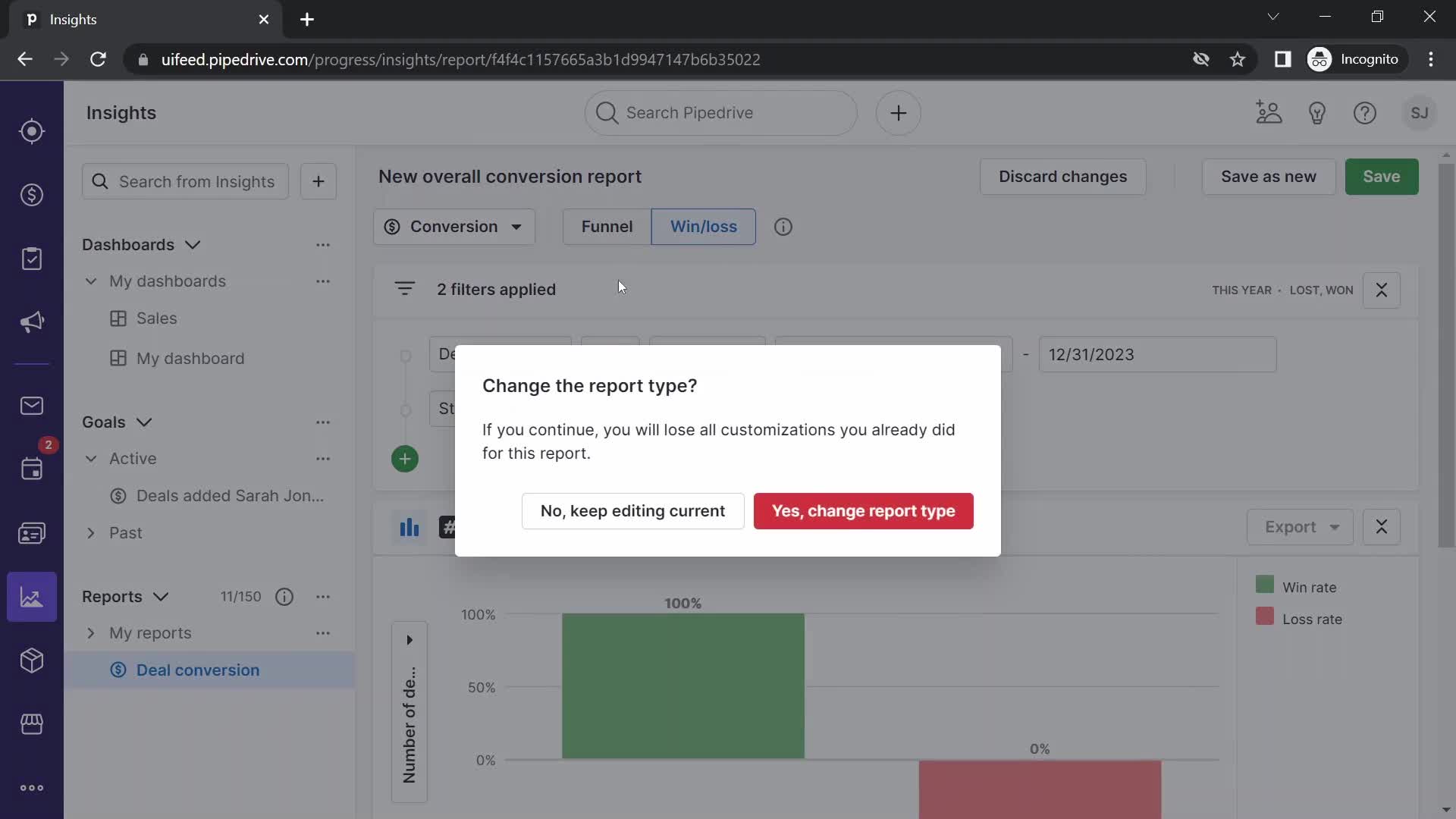Click the bar chart view icon

point(409,527)
